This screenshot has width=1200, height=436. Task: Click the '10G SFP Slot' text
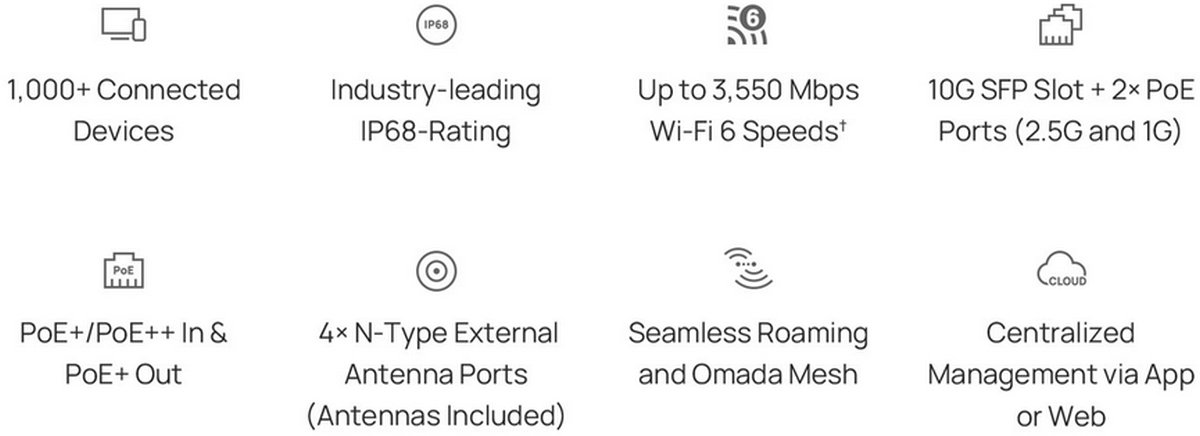993,90
